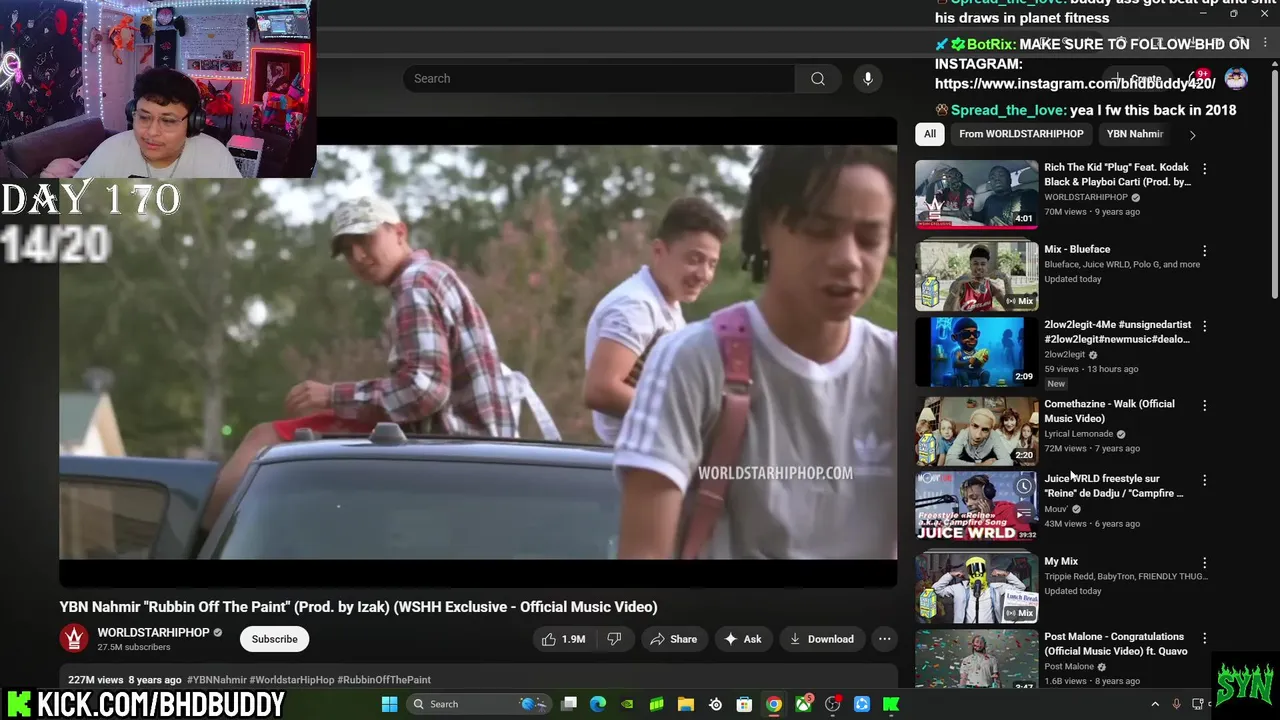Open options for Rich The Kid video
Viewport: 1280px width, 720px height.
click(1204, 169)
